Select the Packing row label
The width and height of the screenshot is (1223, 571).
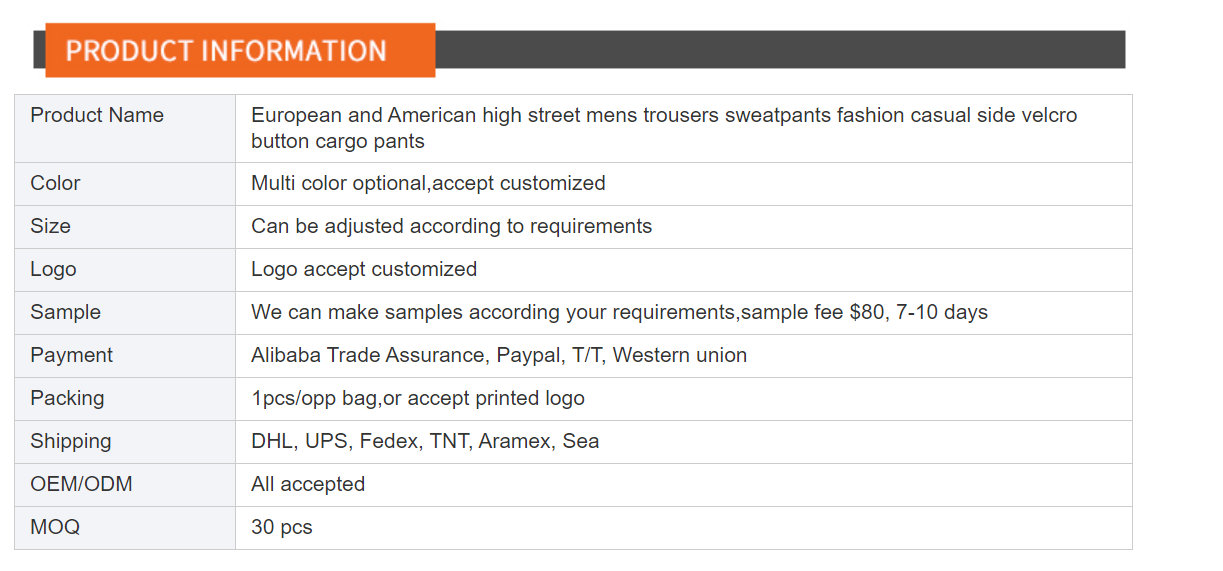tap(67, 398)
